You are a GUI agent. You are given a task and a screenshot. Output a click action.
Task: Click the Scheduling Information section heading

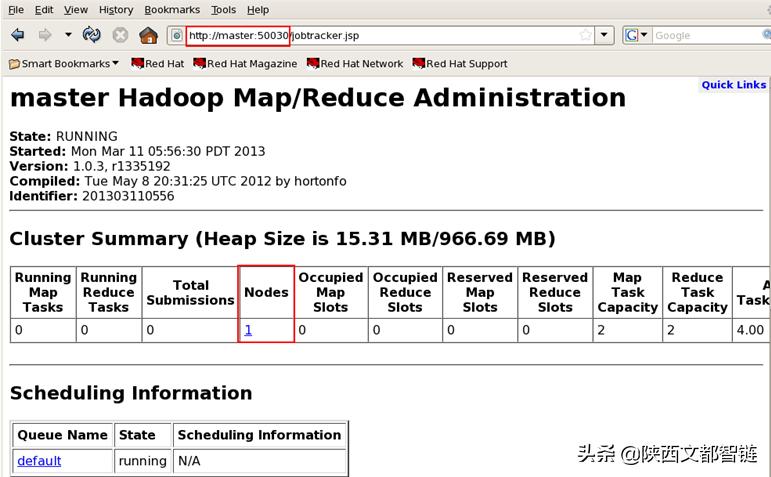point(131,393)
